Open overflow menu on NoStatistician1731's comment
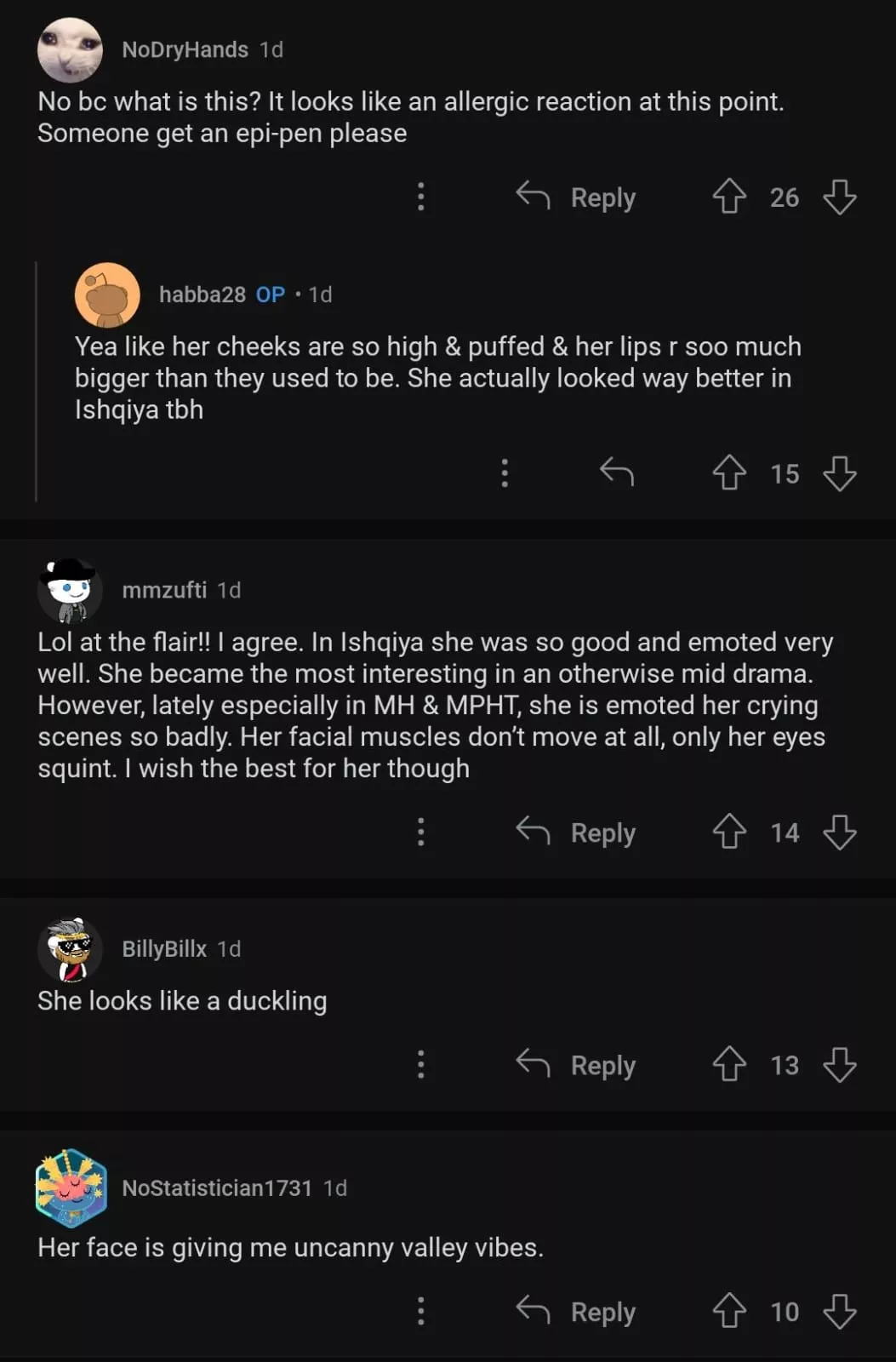 420,1311
